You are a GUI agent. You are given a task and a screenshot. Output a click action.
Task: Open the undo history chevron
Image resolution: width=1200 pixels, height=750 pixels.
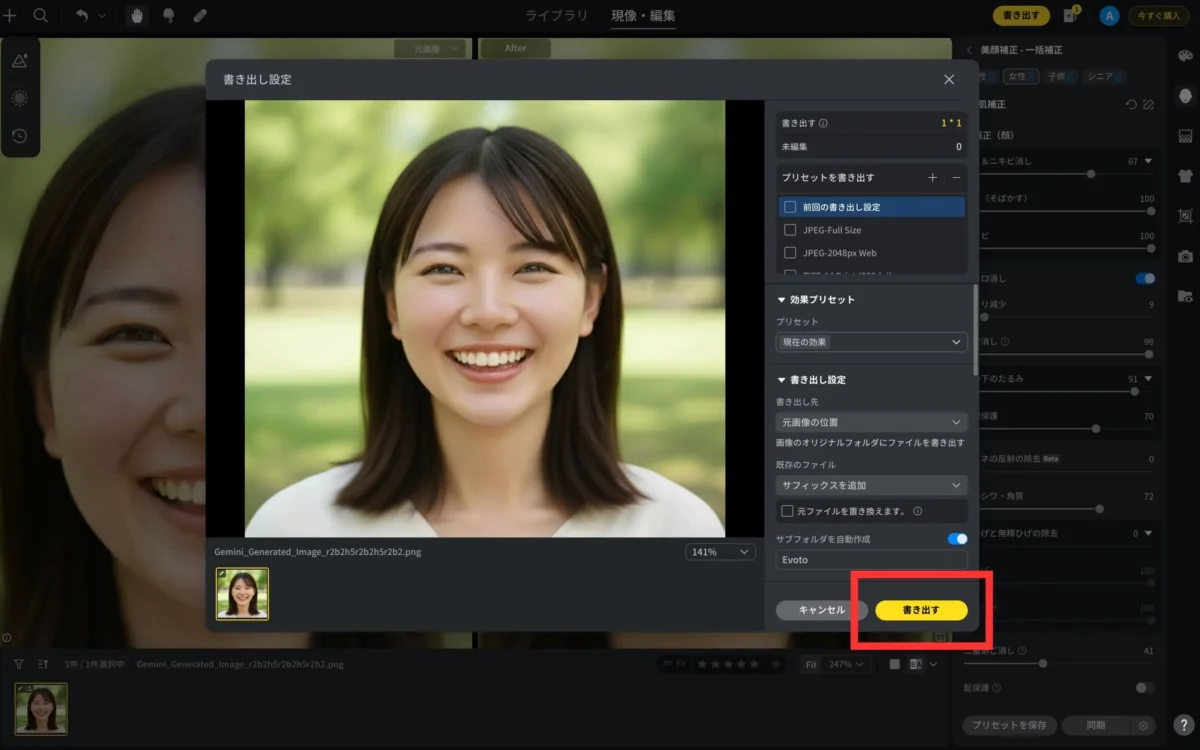point(102,16)
